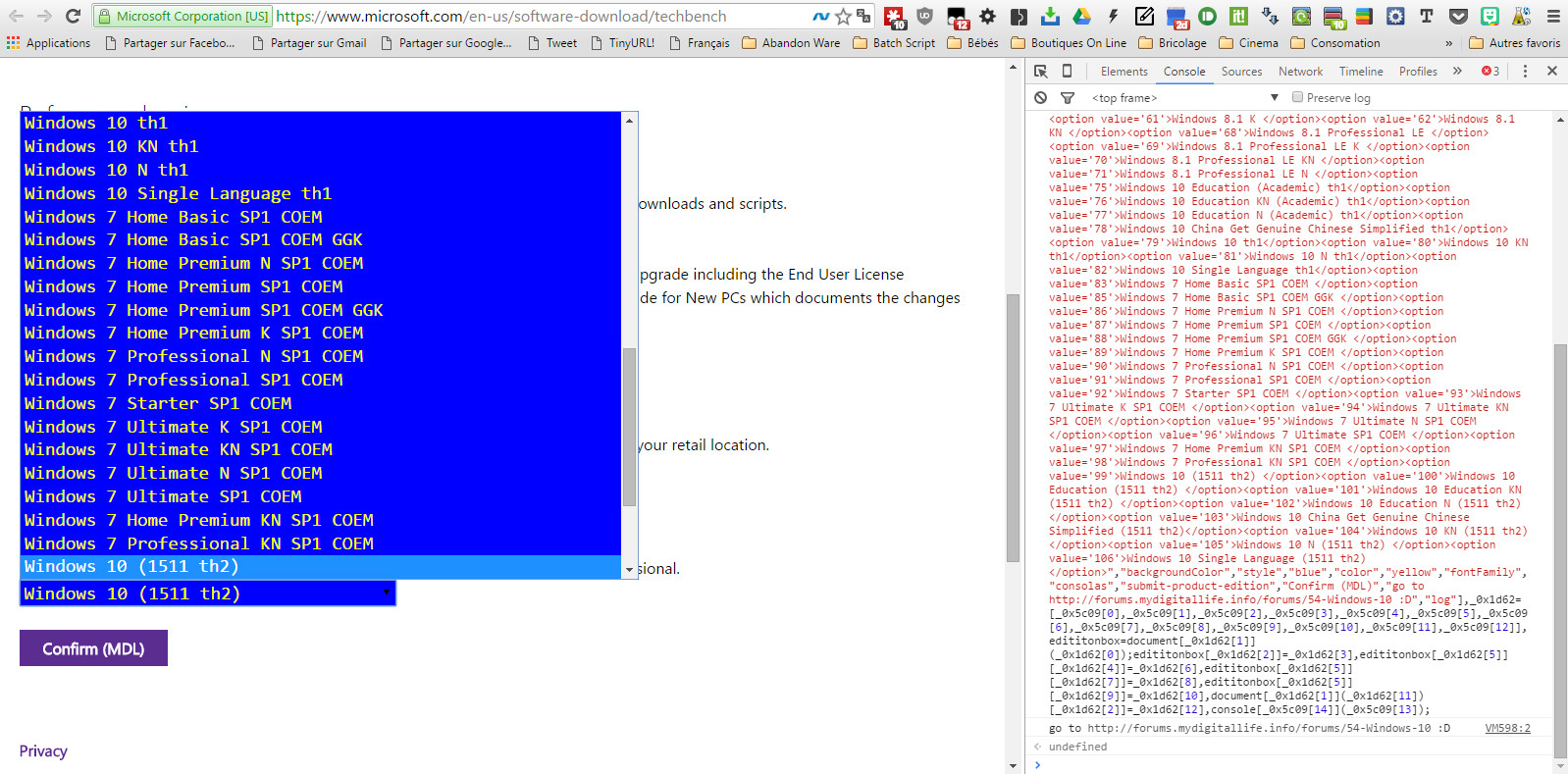Open the top frame context dropdown
1568x774 pixels.
point(1185,97)
